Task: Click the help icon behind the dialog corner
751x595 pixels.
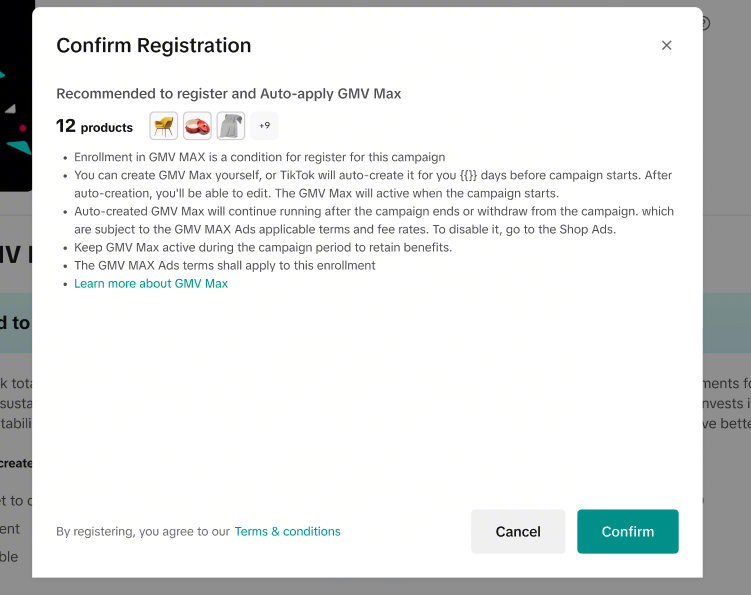Action: coord(706,23)
